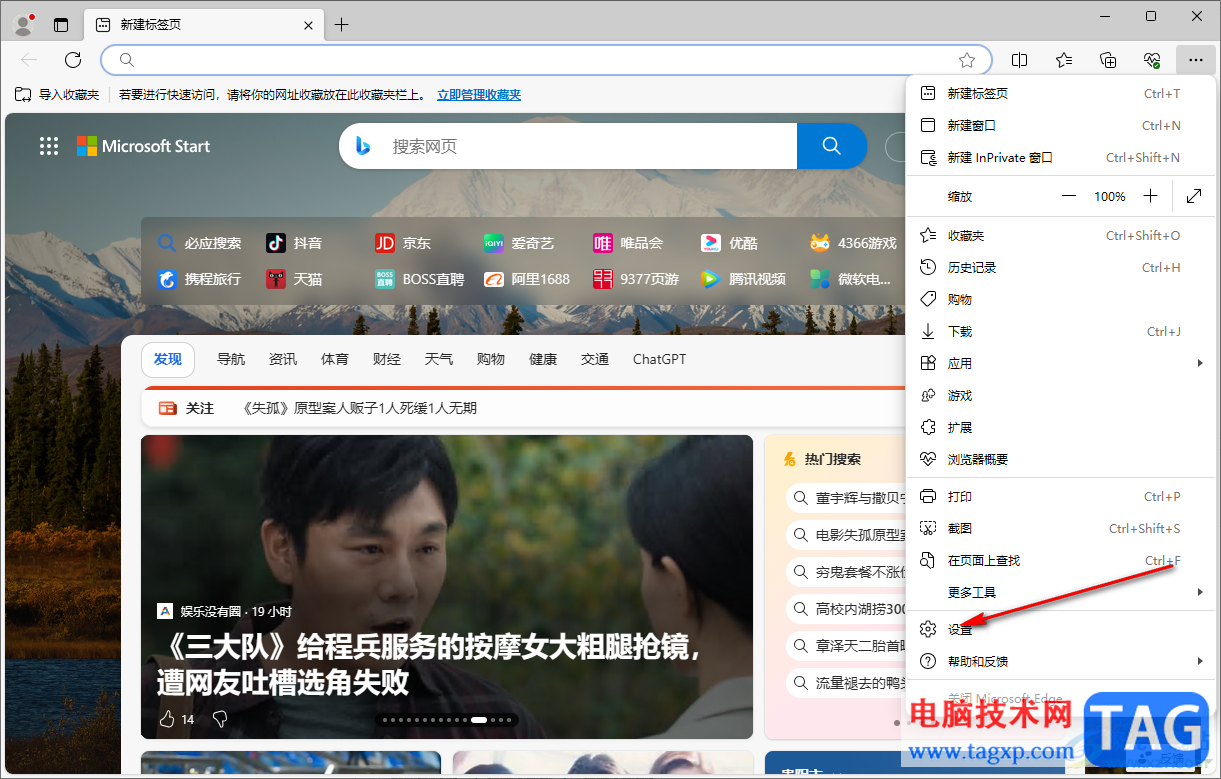Open the tab actions menu icon

pyautogui.click(x=61, y=25)
